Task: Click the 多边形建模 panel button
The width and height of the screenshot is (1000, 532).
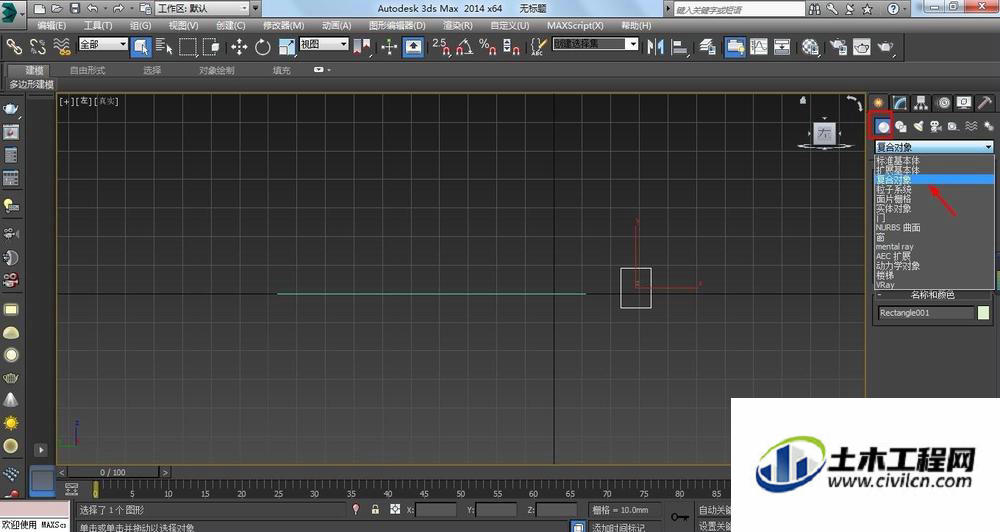Action: [x=32, y=84]
